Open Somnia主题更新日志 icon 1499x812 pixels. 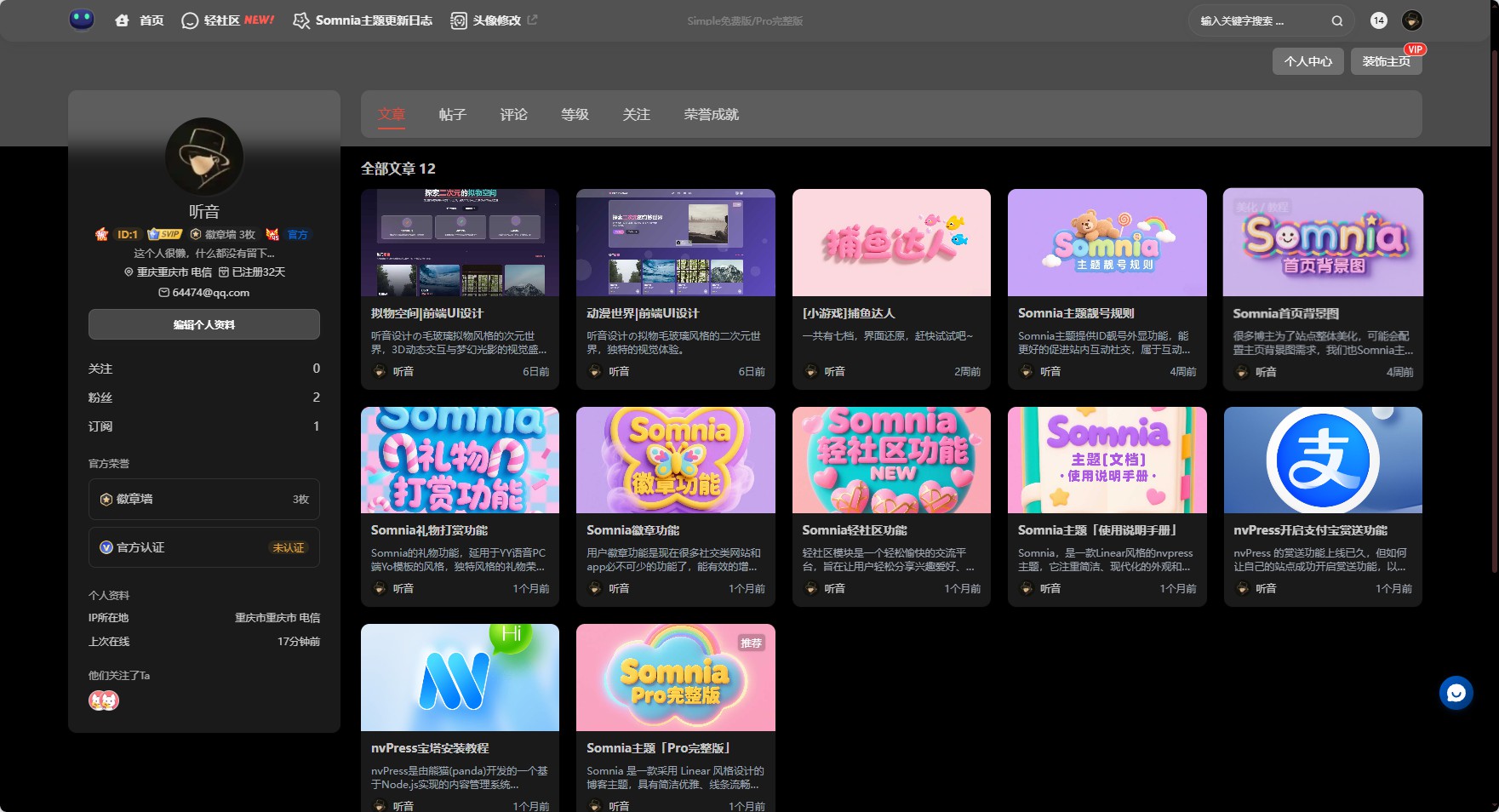300,20
